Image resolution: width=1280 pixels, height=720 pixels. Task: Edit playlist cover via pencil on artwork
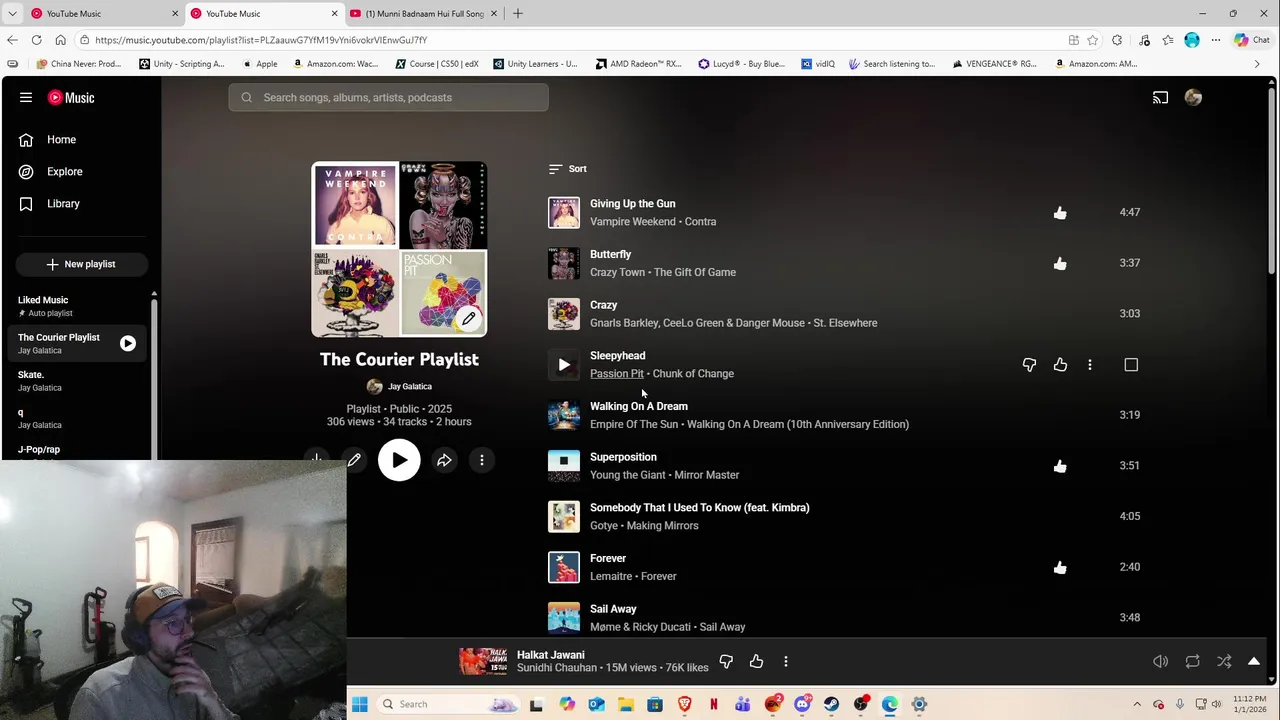pyautogui.click(x=468, y=319)
